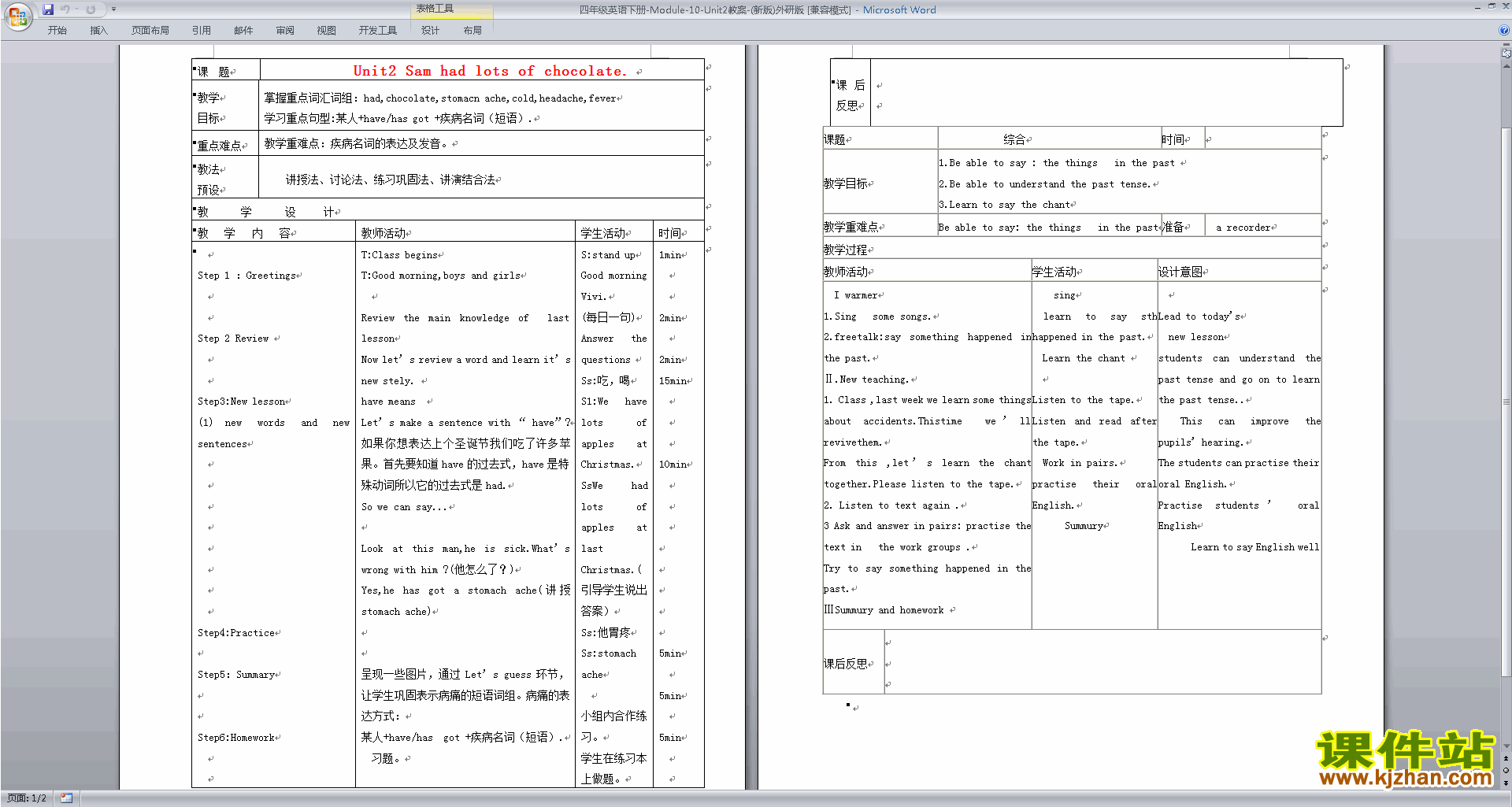This screenshot has height=807, width=1512.
Task: Open the Office button menu
Action: 17,16
